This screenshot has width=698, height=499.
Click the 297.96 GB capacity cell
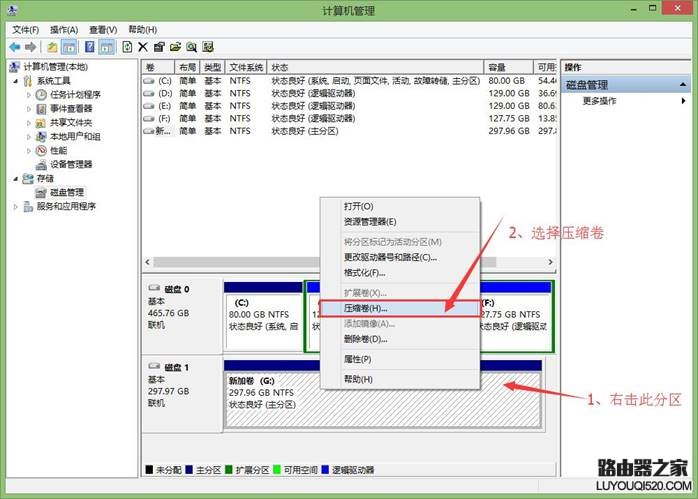click(x=509, y=131)
